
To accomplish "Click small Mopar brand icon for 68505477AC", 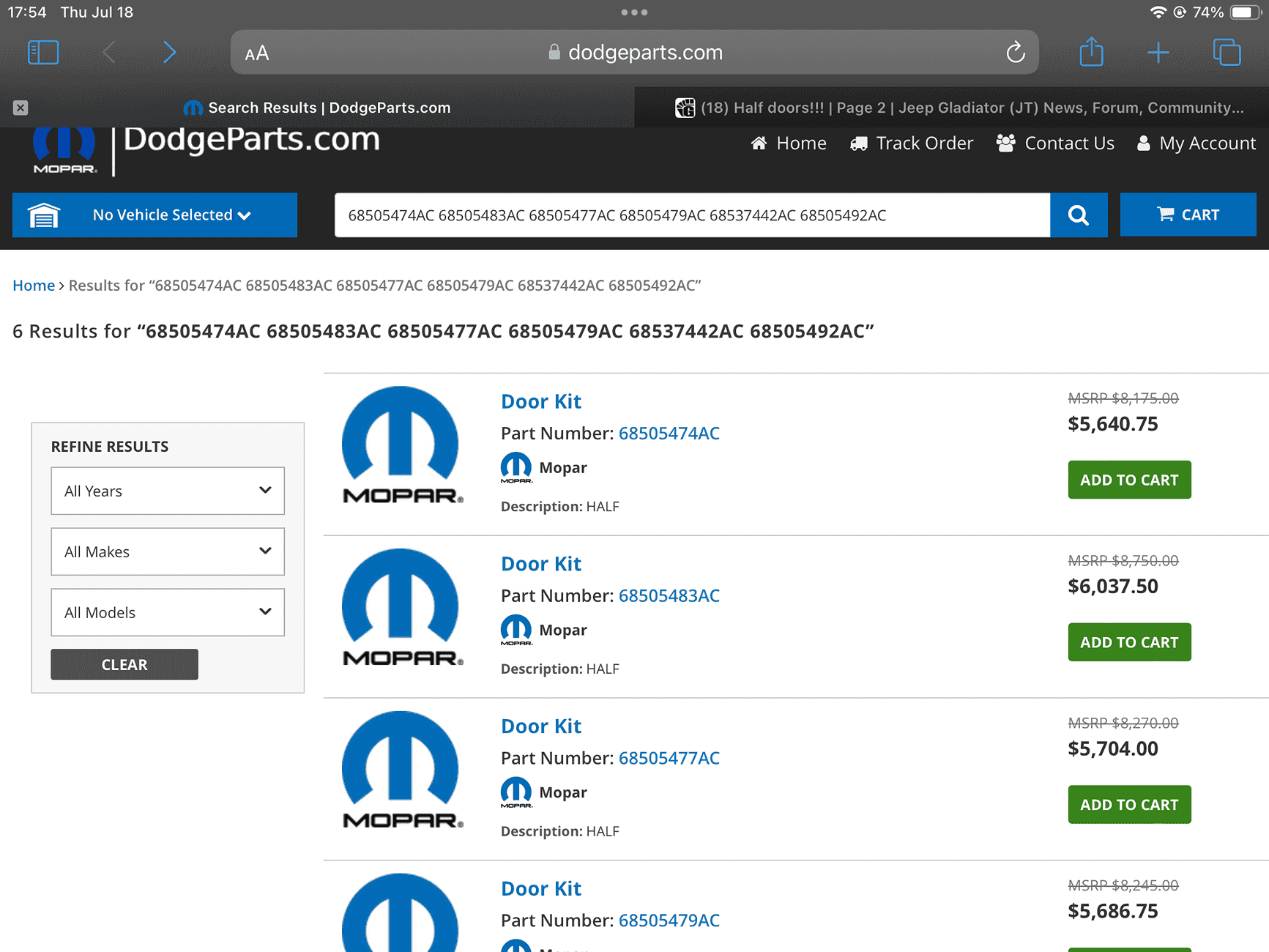I will point(516,792).
